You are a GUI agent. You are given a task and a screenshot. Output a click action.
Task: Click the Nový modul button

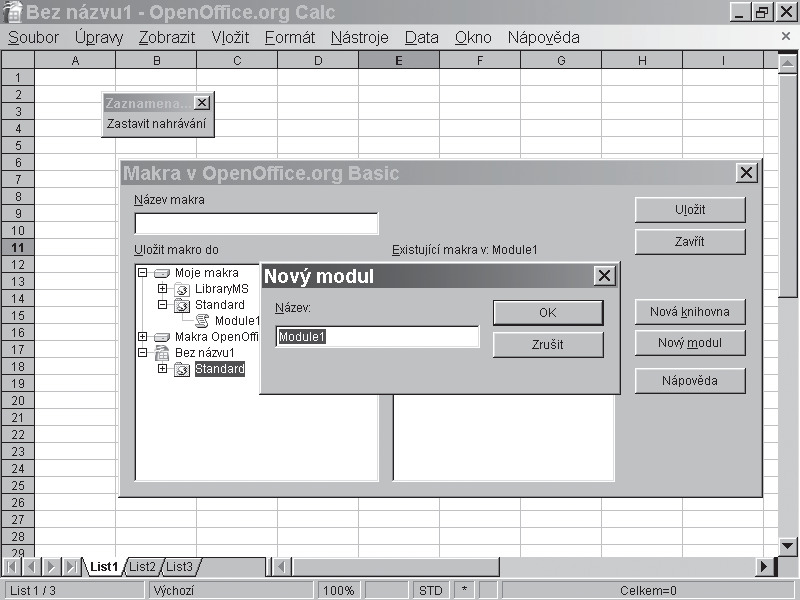(x=690, y=343)
